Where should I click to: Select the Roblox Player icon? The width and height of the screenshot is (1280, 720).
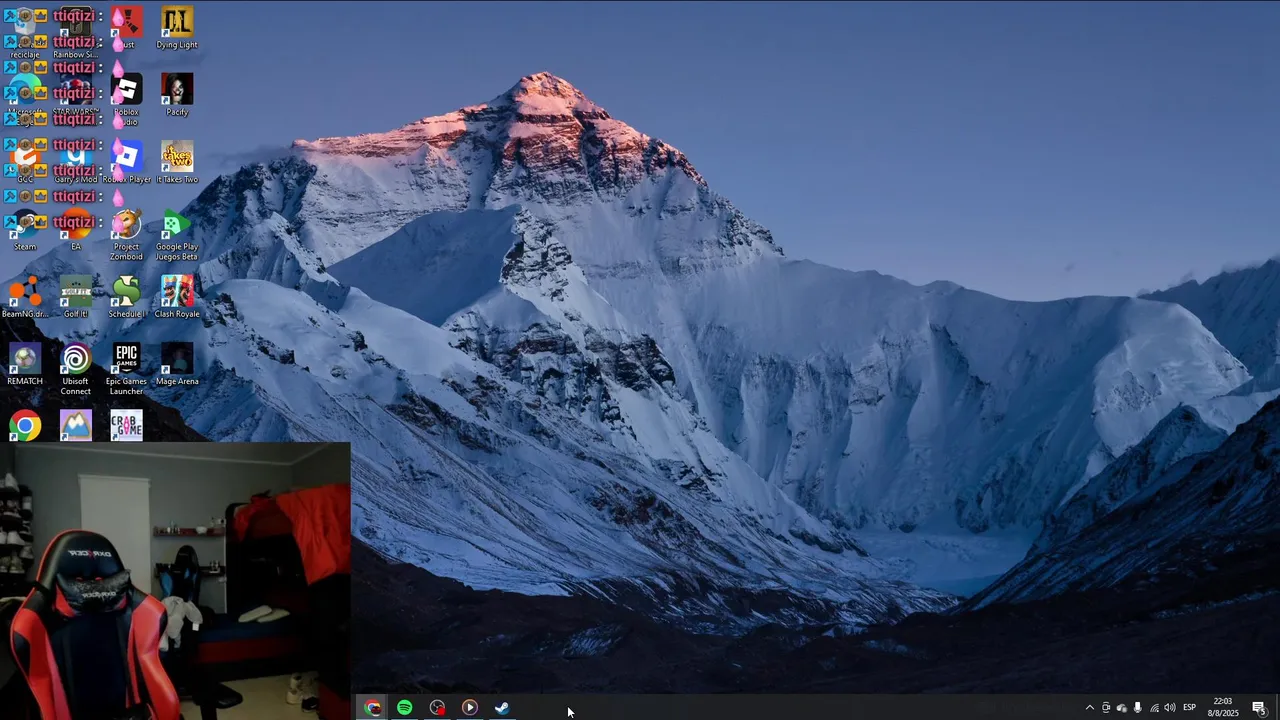click(126, 162)
